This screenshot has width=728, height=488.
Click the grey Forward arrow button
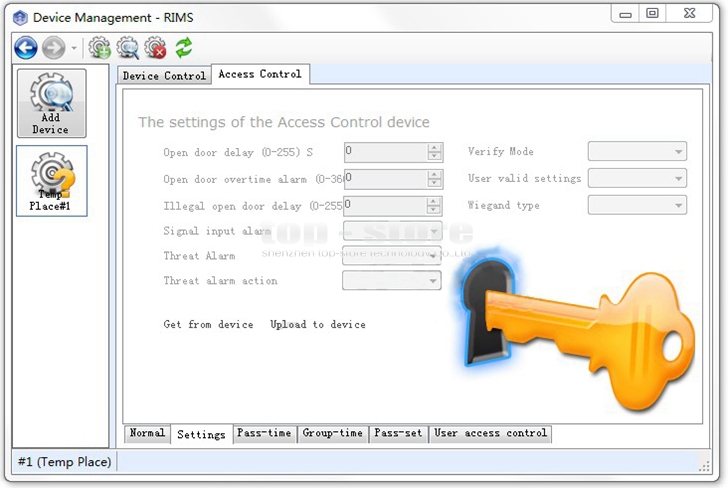[53, 47]
